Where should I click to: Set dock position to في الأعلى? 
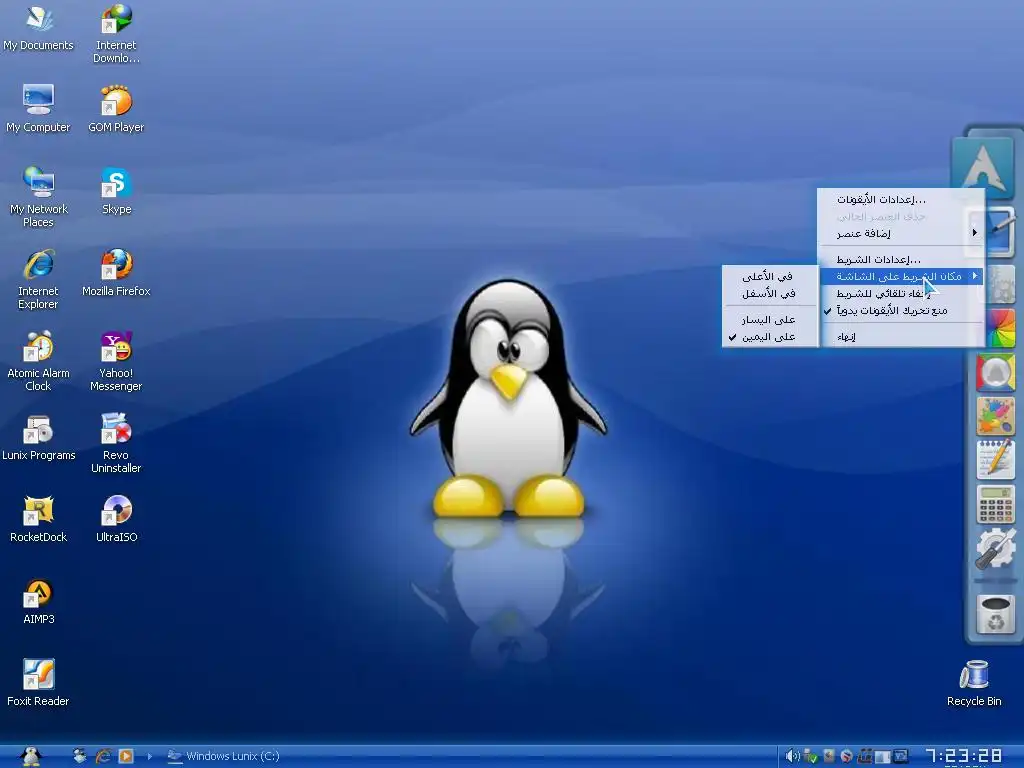tap(769, 276)
